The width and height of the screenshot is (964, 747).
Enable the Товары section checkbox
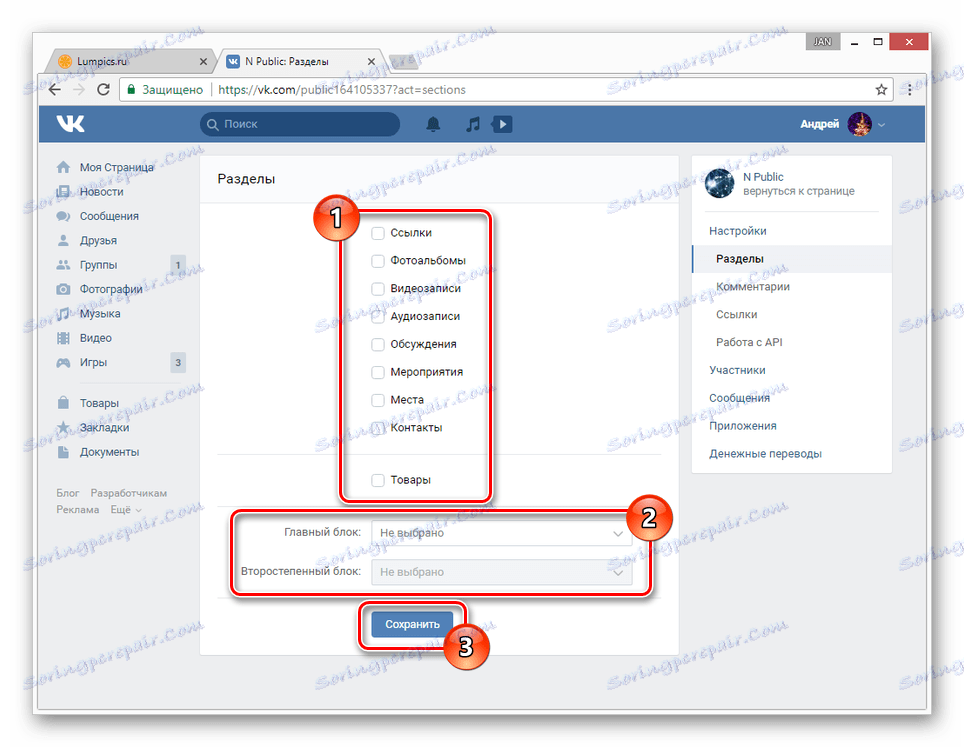point(378,480)
